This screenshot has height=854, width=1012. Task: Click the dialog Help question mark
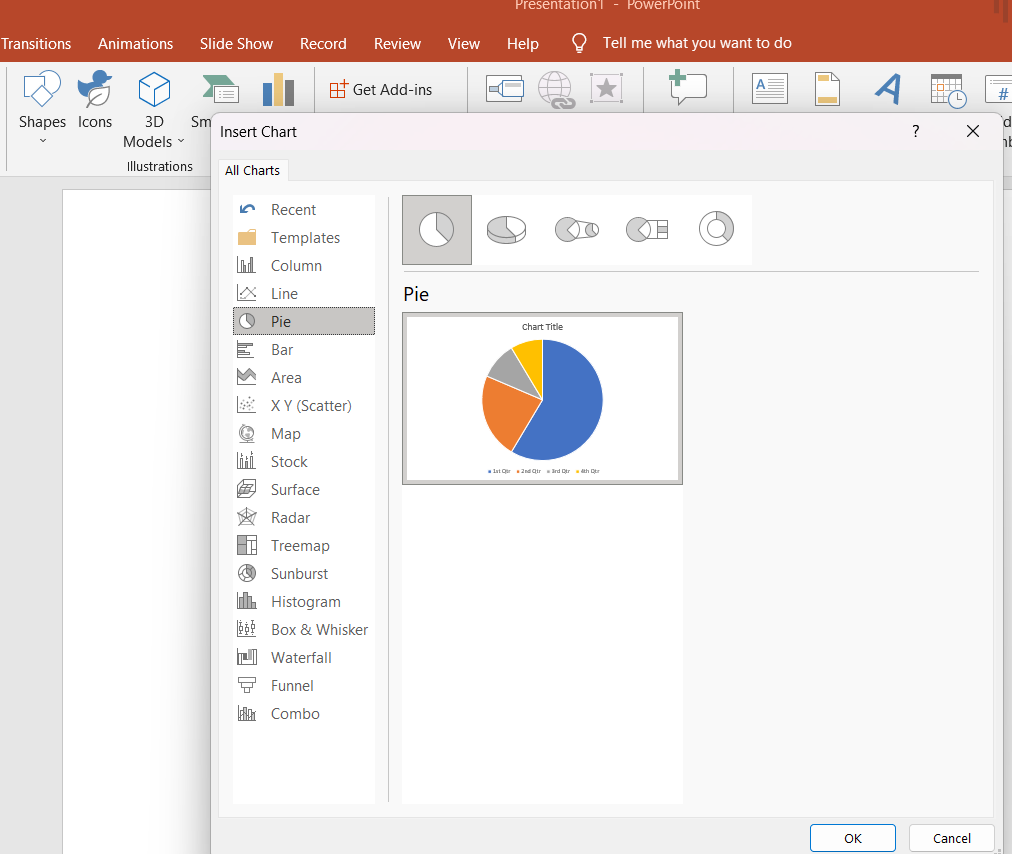pos(915,131)
